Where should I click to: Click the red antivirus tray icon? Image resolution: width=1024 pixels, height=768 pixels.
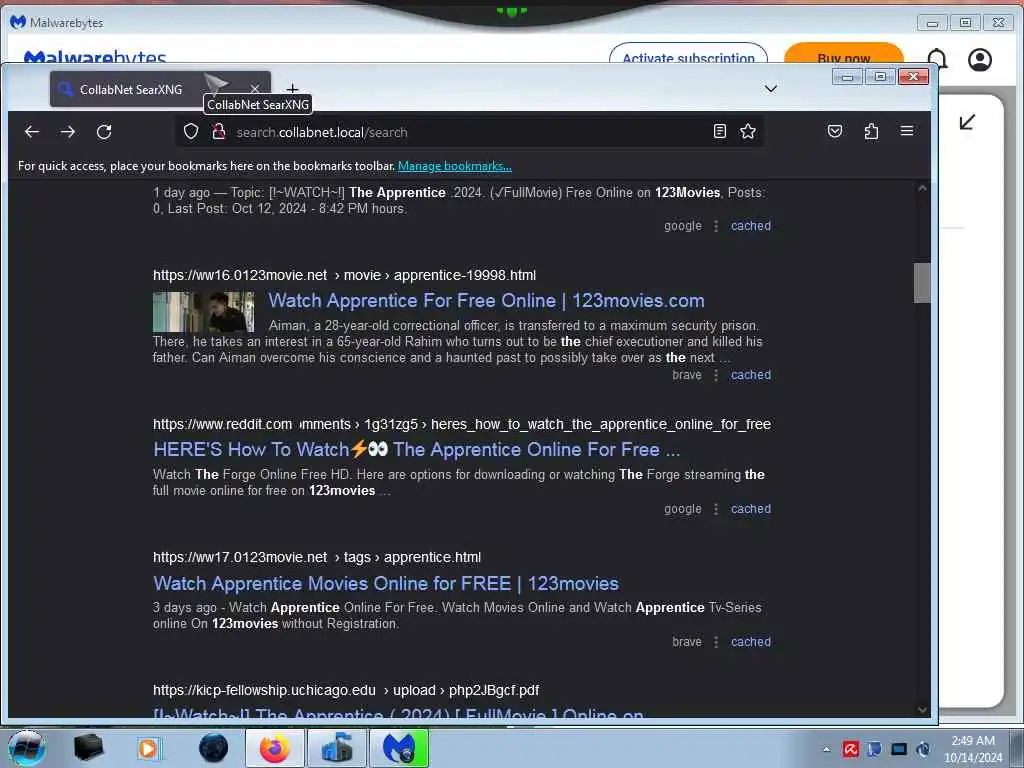point(850,749)
